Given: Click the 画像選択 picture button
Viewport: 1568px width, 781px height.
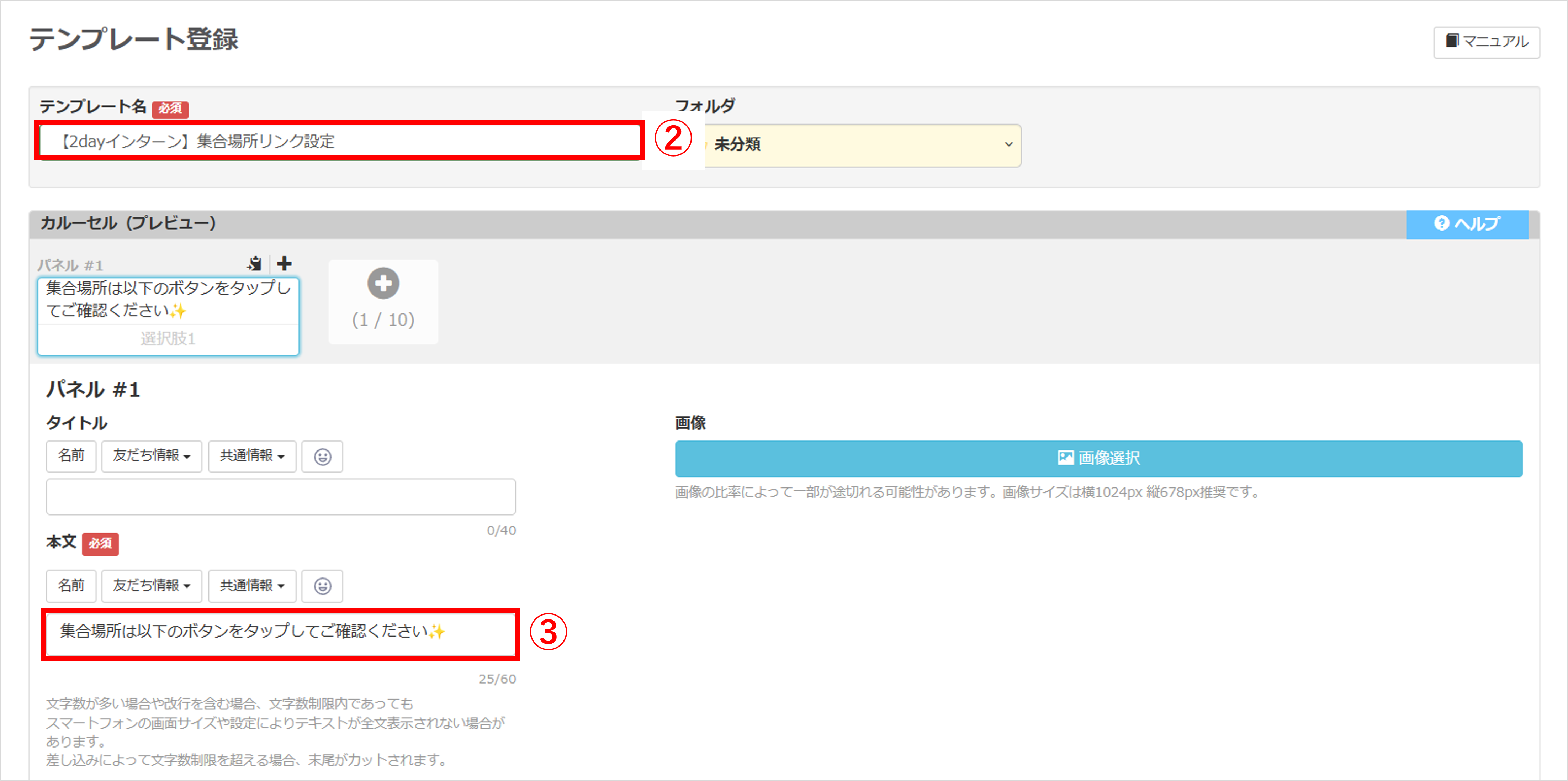Looking at the screenshot, I should 1098,458.
